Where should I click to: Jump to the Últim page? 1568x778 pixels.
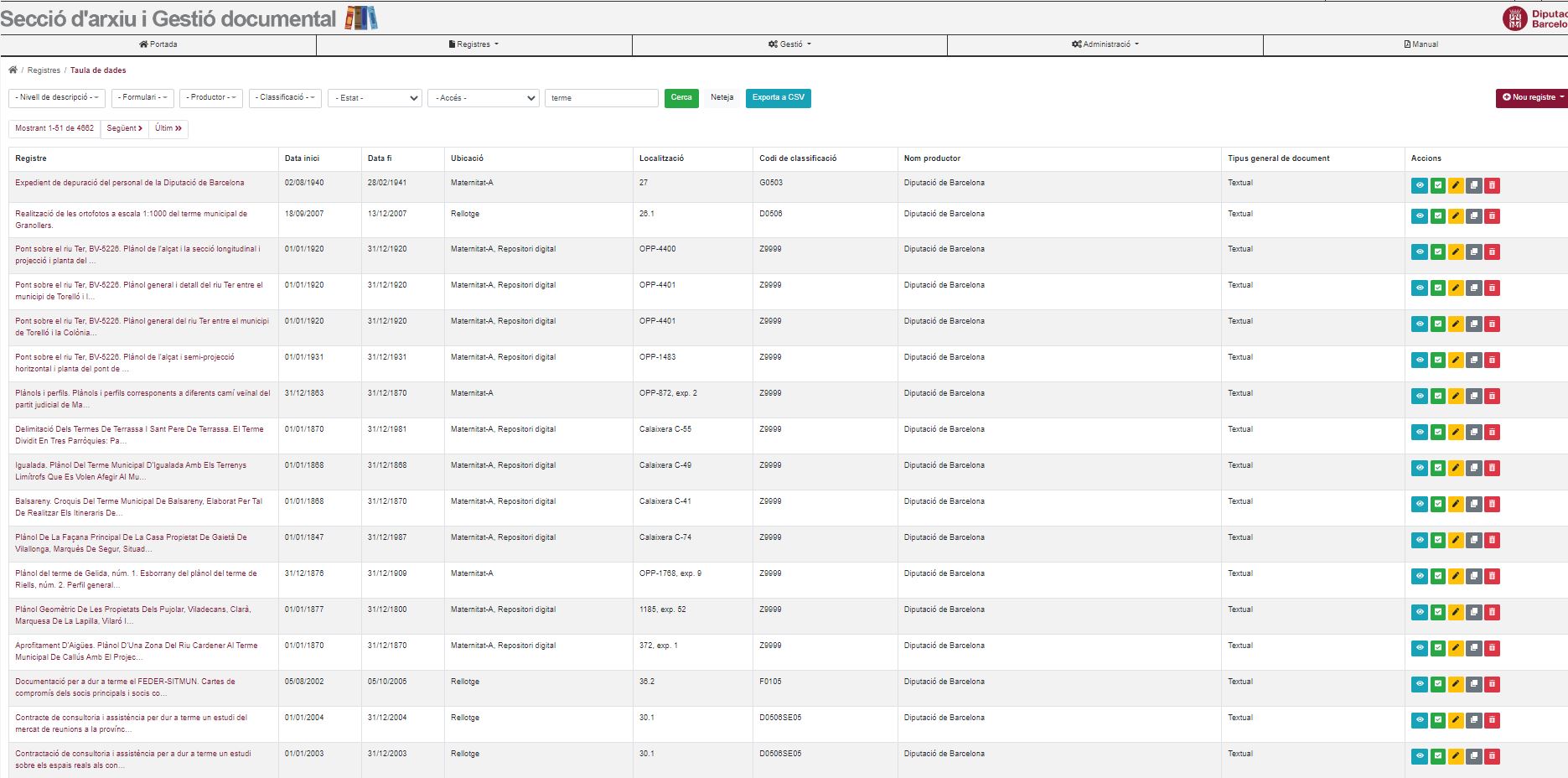click(168, 129)
